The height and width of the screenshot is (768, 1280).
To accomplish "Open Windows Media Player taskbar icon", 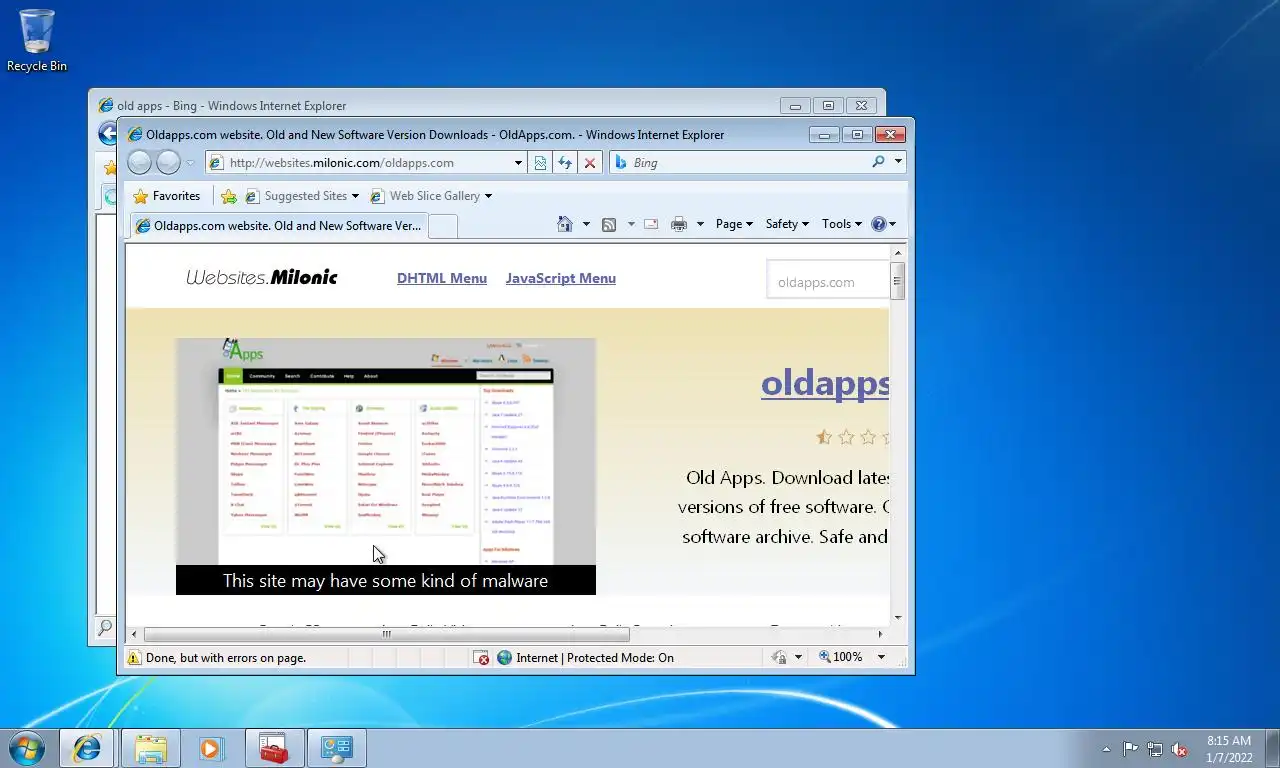I will 211,748.
